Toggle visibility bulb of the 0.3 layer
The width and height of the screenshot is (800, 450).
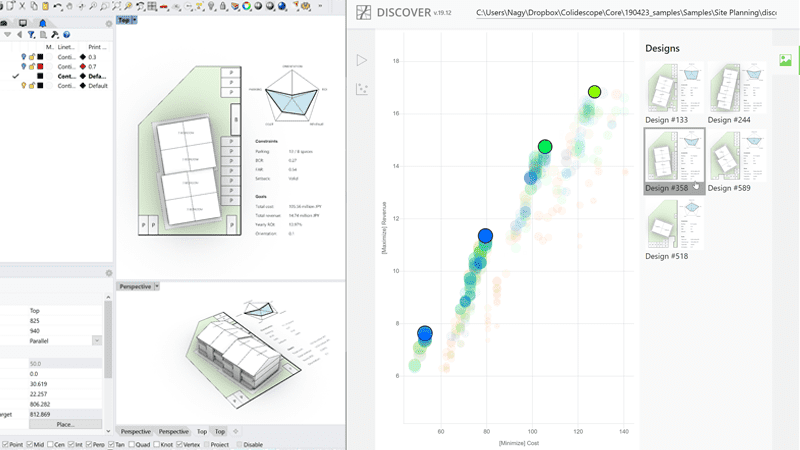click(23, 57)
